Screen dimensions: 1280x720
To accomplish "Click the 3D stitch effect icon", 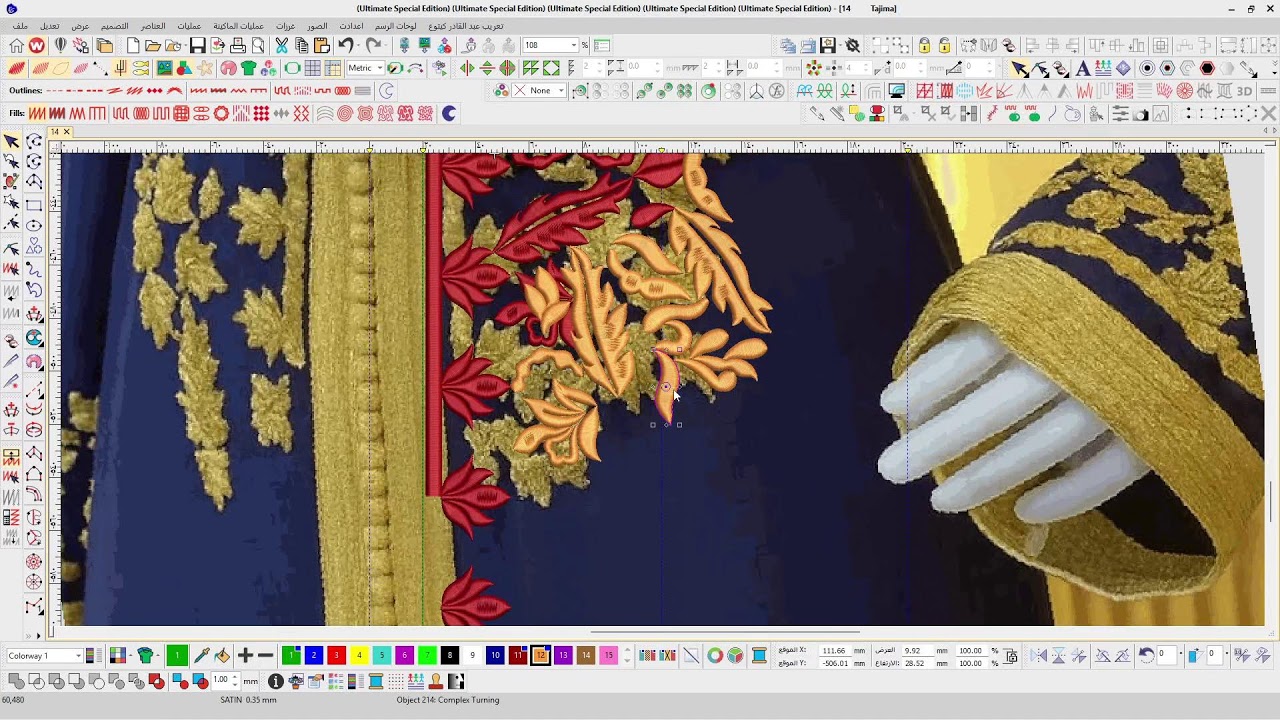I will pyautogui.click(x=1245, y=91).
